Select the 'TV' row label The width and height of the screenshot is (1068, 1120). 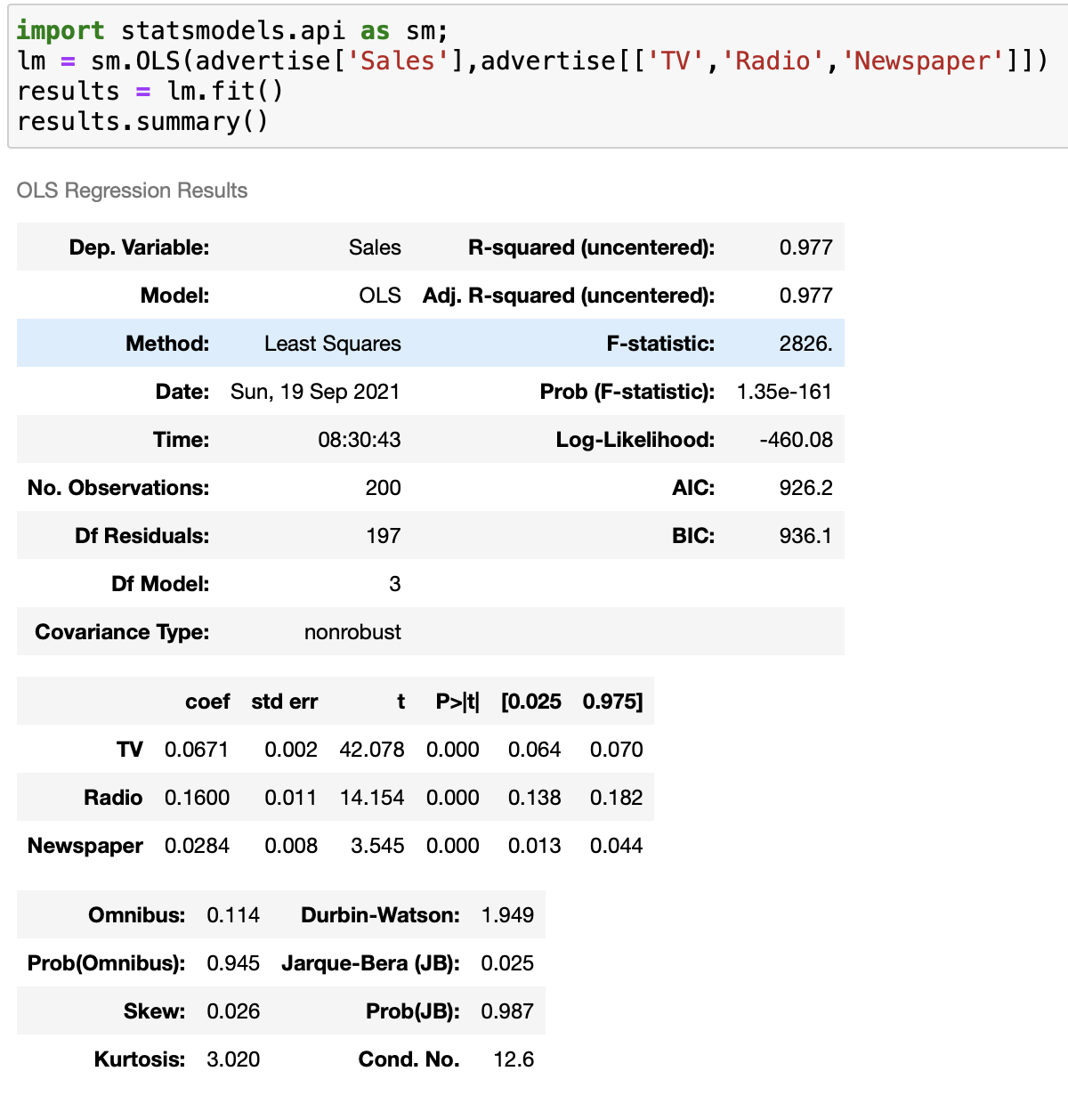tap(130, 750)
